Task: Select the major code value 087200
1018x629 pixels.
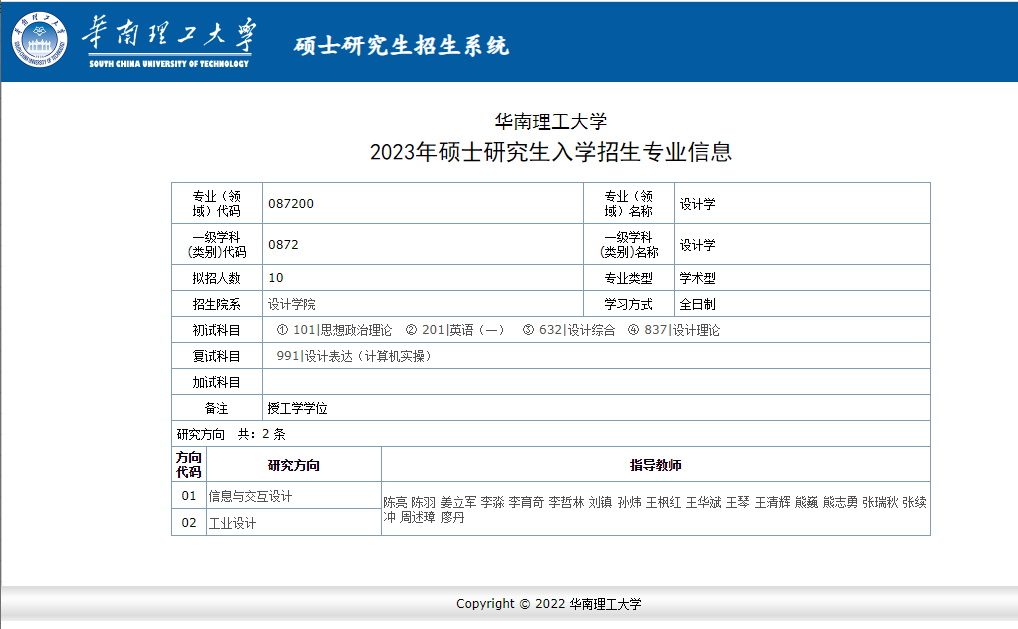Action: 291,204
